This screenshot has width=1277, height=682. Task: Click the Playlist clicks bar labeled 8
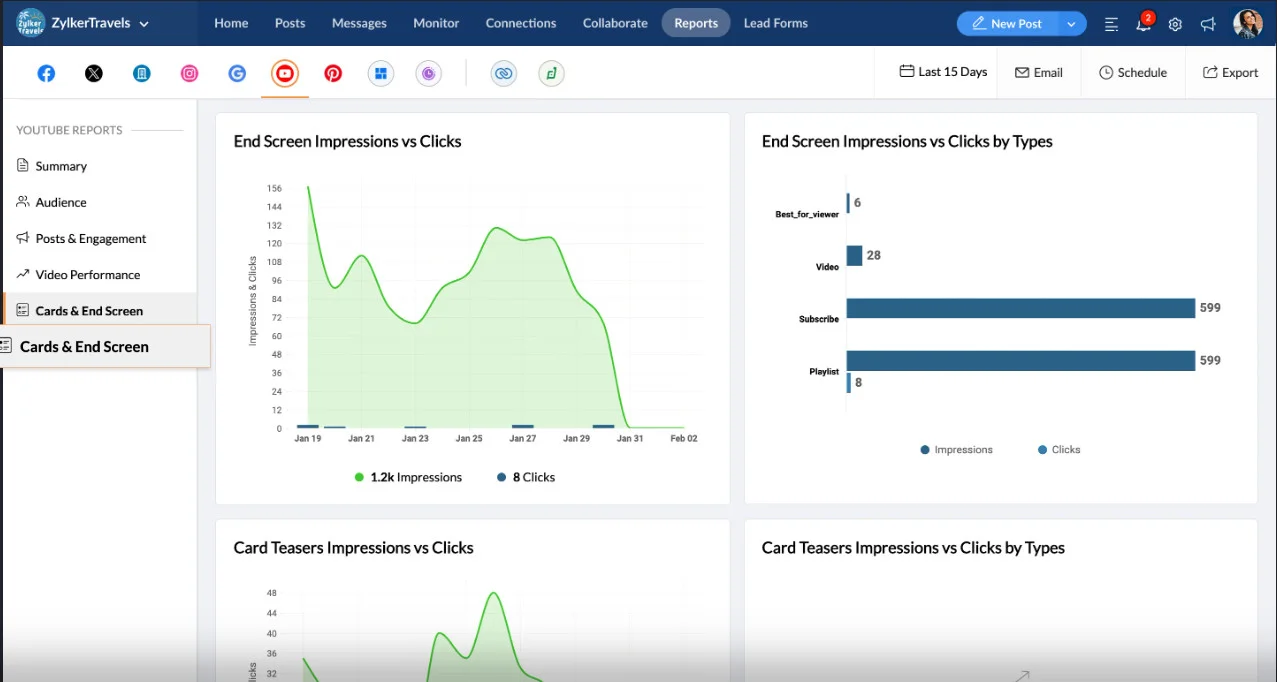coord(849,382)
